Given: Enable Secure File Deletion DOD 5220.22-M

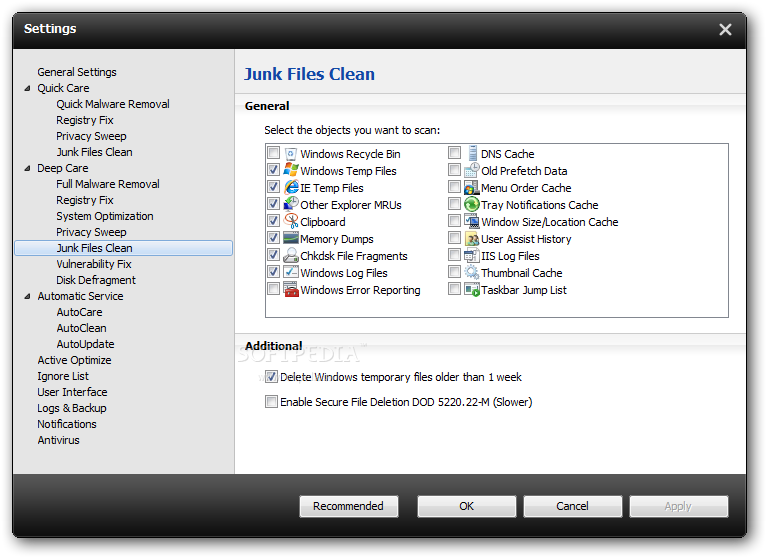Looking at the screenshot, I should [271, 402].
